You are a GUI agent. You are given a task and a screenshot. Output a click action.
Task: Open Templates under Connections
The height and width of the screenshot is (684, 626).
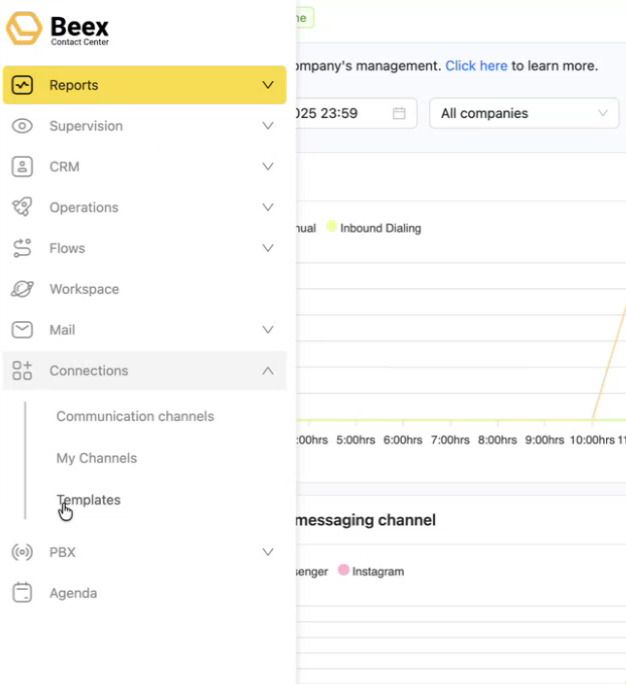point(88,500)
